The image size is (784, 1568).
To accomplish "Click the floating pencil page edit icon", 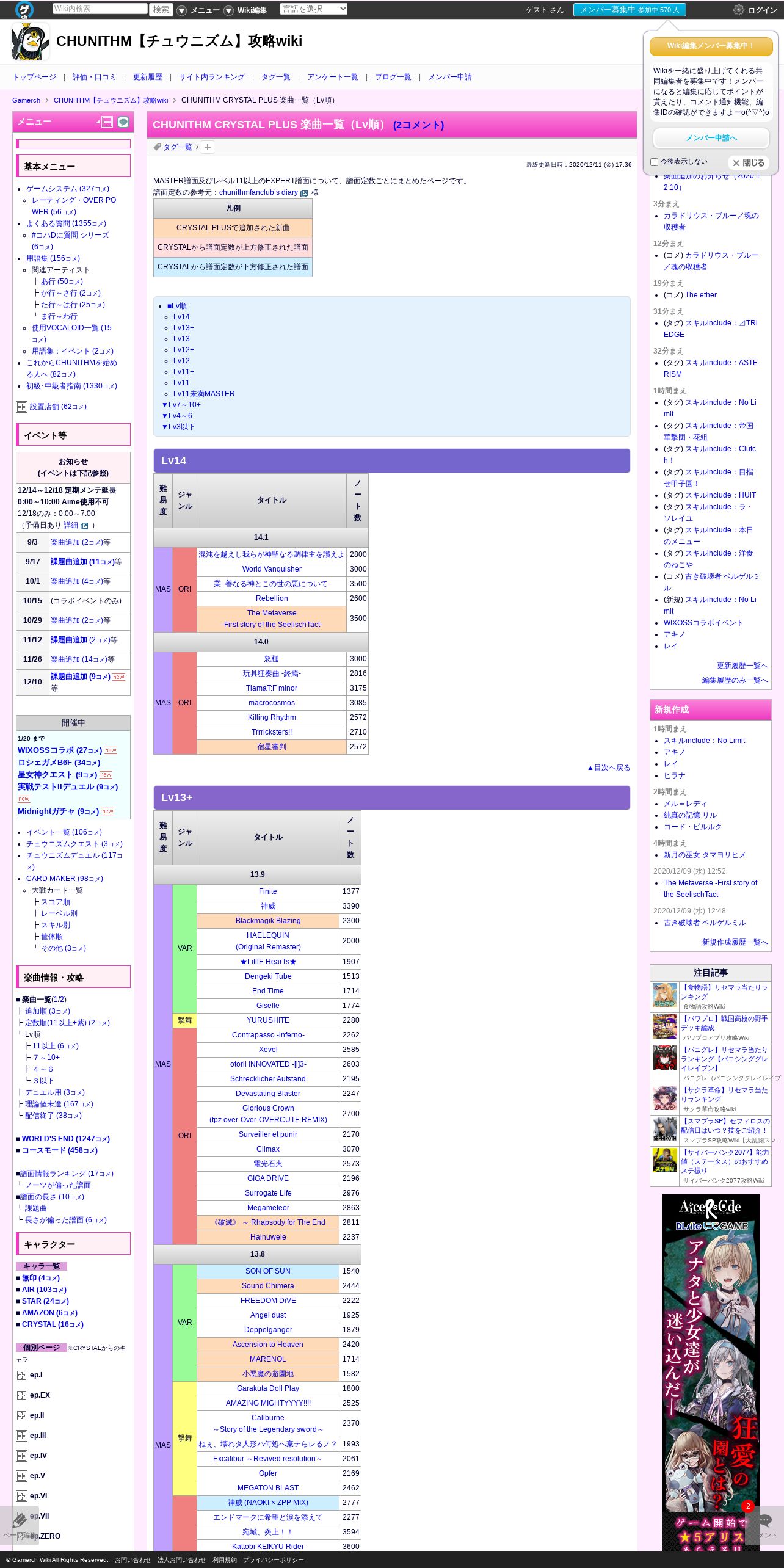I will click(x=20, y=1520).
